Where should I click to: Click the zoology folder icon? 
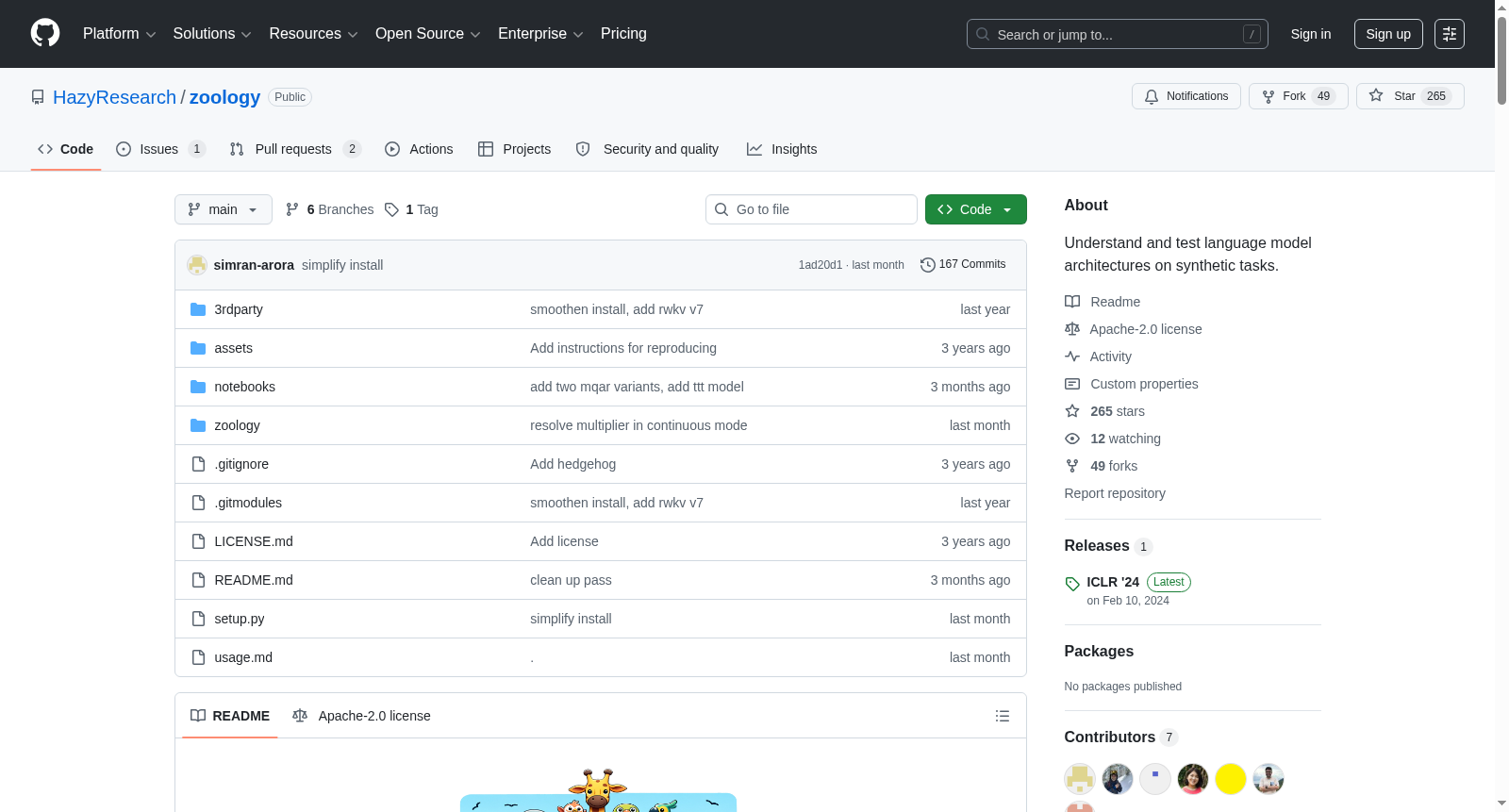click(198, 425)
